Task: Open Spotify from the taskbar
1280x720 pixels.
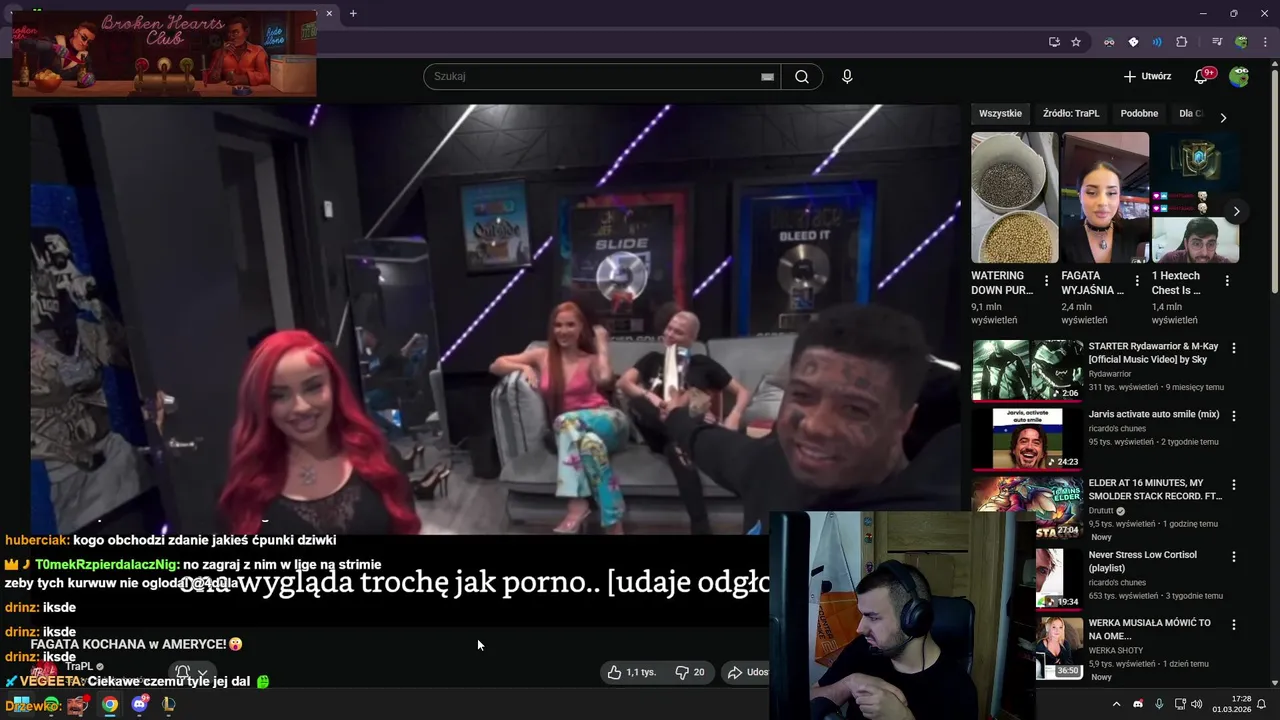Action: click(x=51, y=704)
